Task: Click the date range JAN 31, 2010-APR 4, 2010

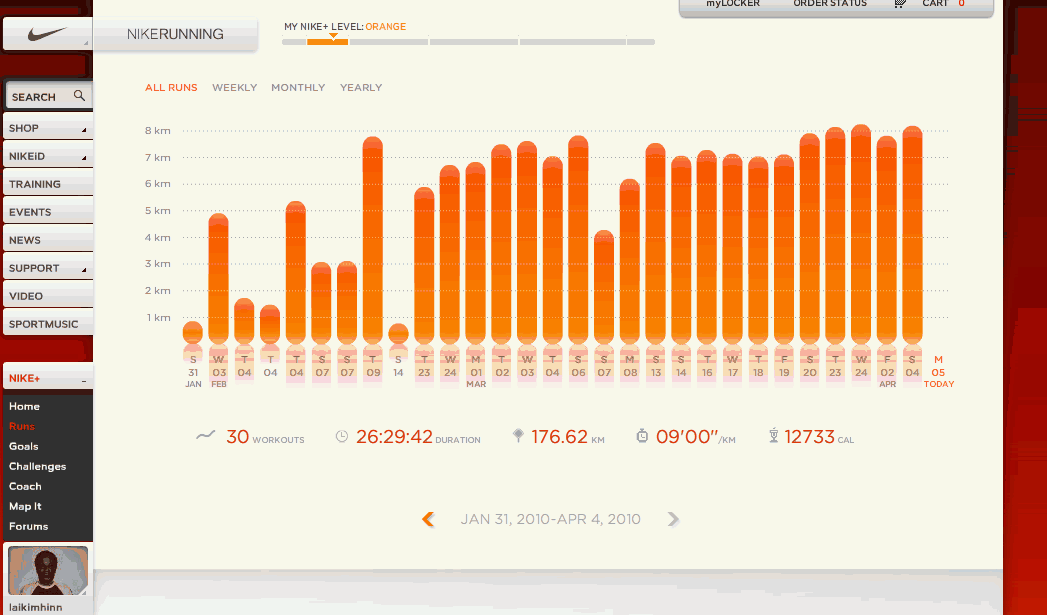Action: [x=550, y=519]
